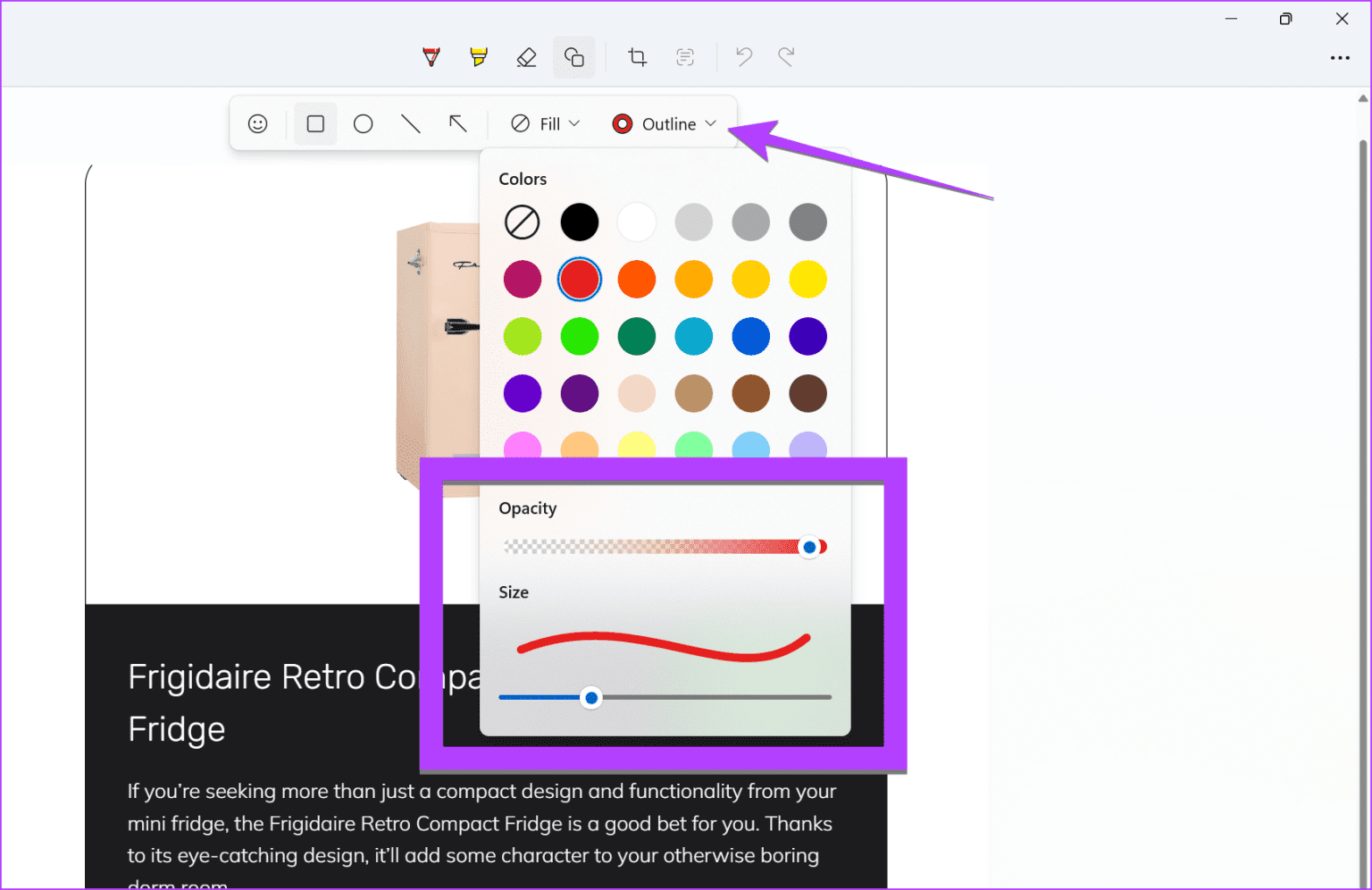This screenshot has height=890, width=1372.
Task: Redo the last action
Action: click(786, 57)
